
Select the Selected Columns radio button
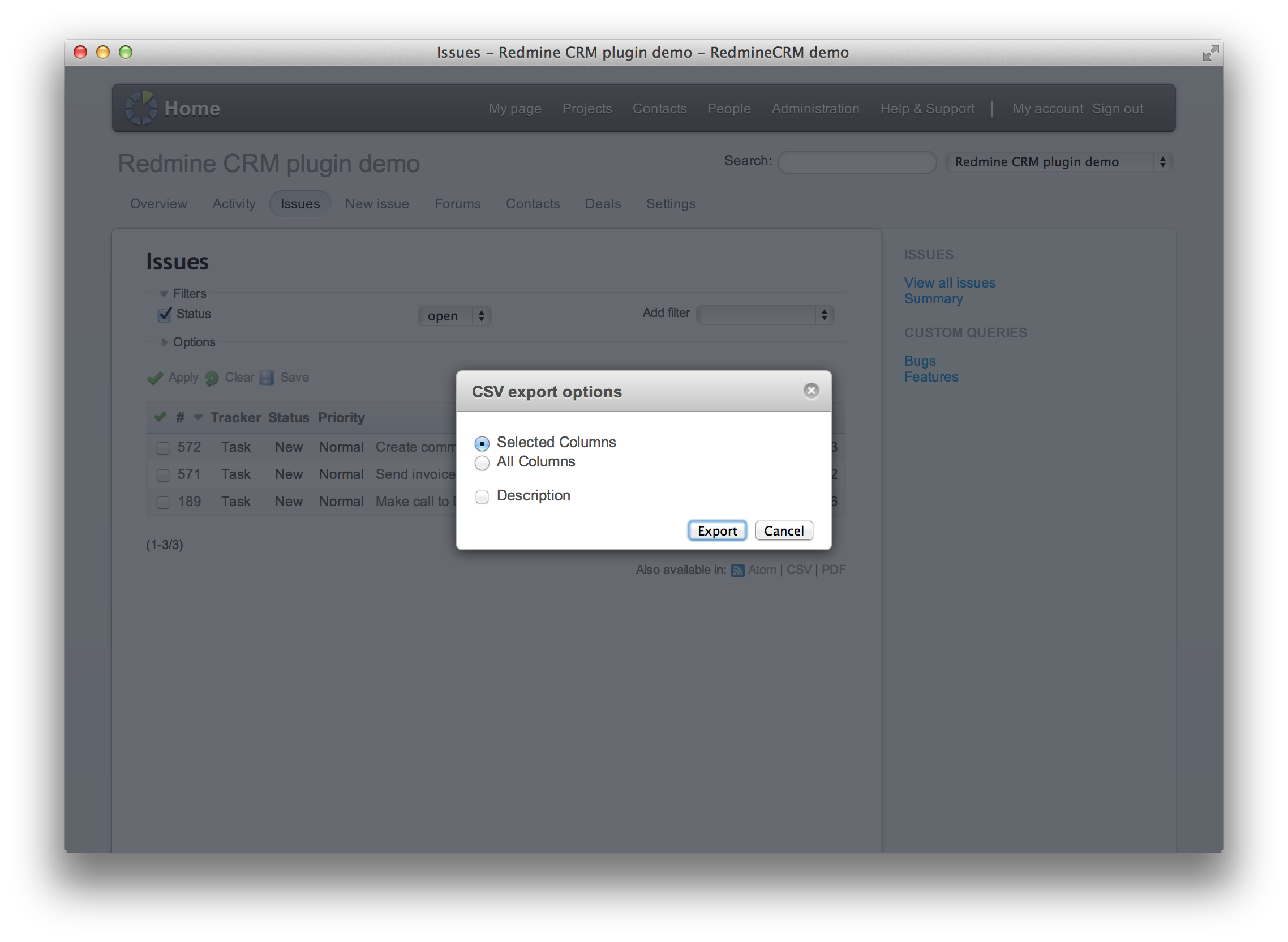point(482,443)
